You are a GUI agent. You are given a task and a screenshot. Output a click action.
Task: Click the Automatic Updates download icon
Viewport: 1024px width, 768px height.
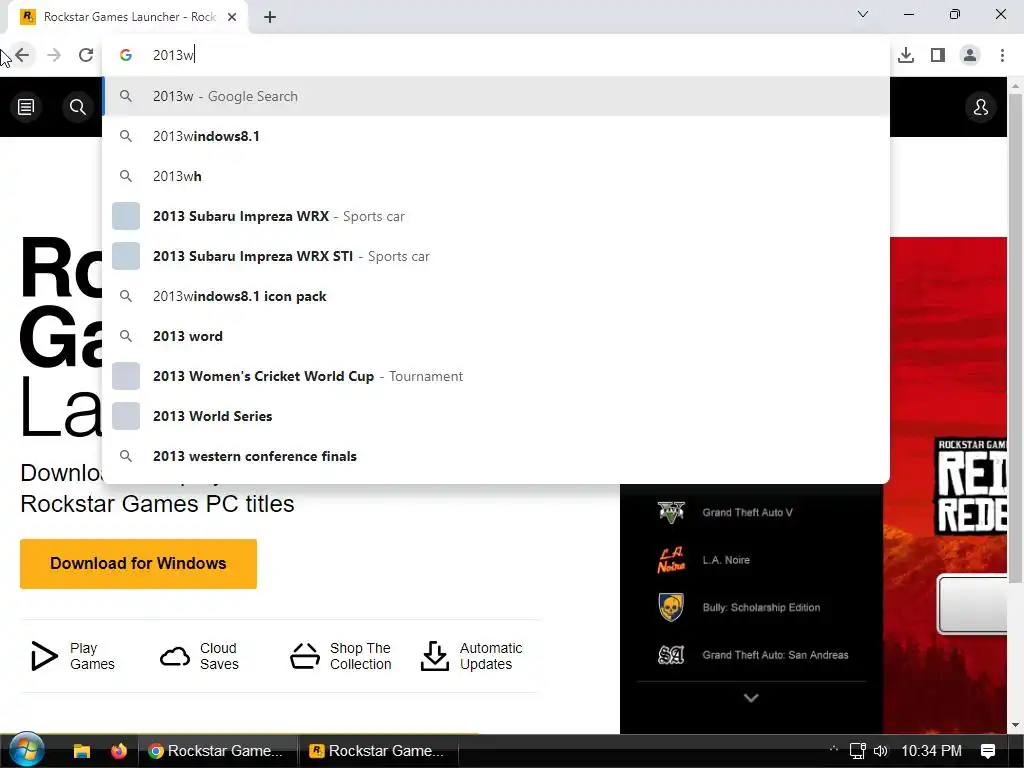click(434, 656)
